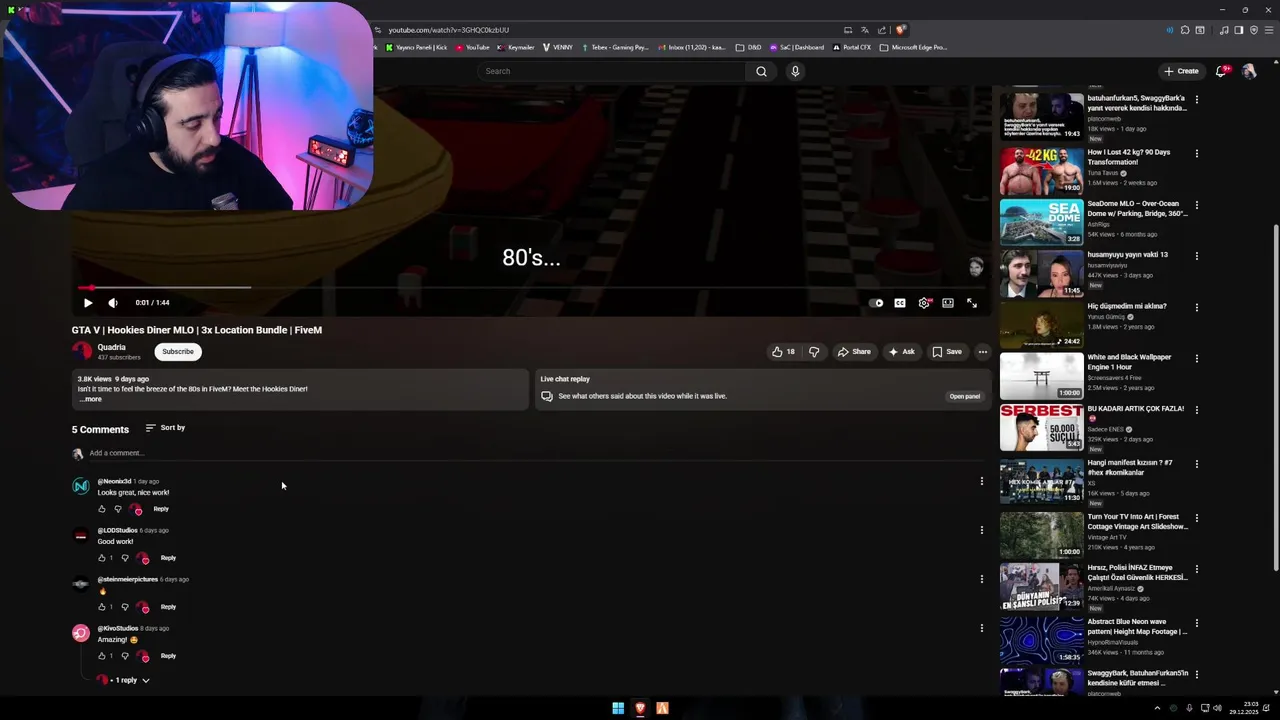This screenshot has height=720, width=1280.
Task: Click the magnifier search button
Action: coord(762,71)
